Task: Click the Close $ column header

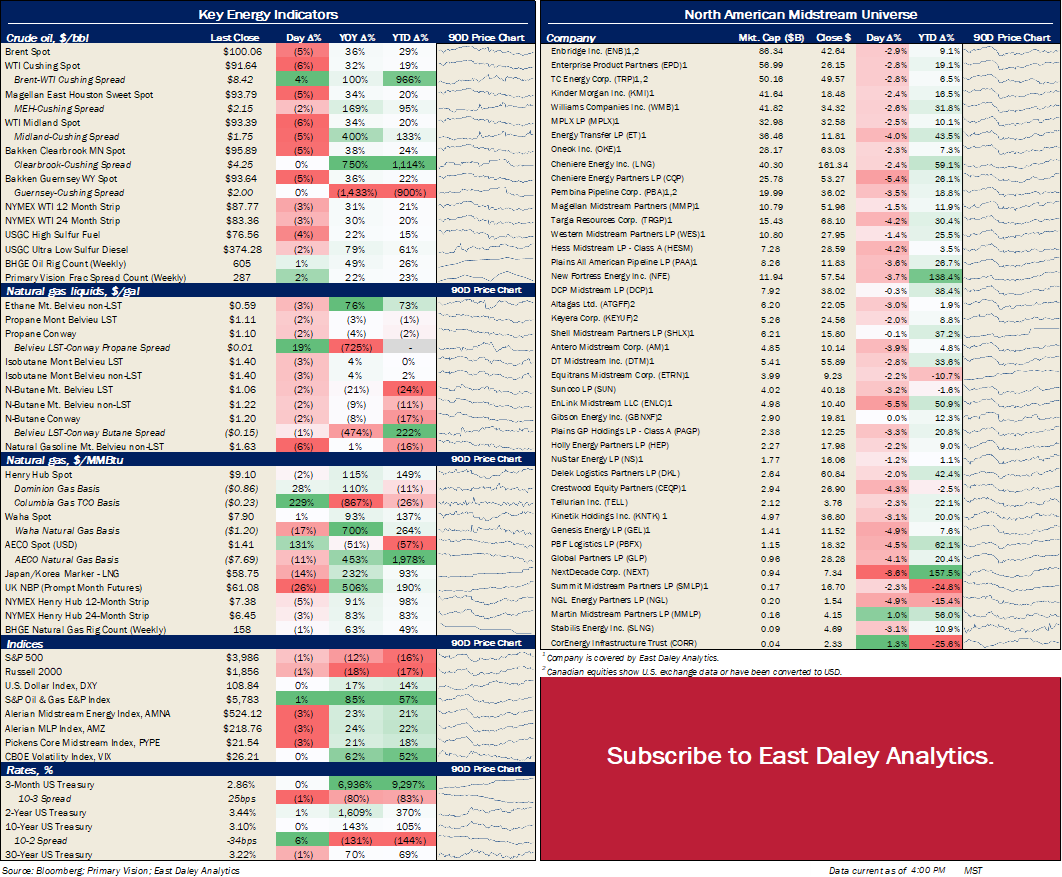Action: (834, 38)
